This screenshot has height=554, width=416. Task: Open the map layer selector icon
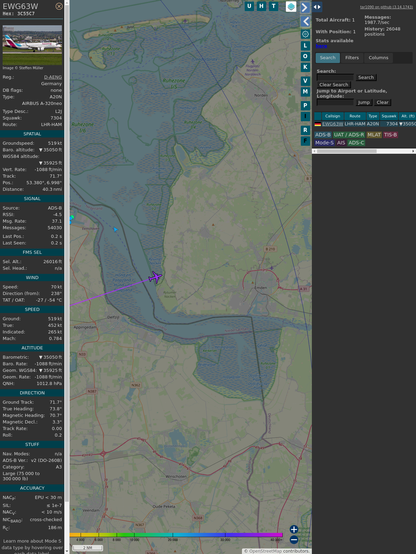click(x=291, y=6)
